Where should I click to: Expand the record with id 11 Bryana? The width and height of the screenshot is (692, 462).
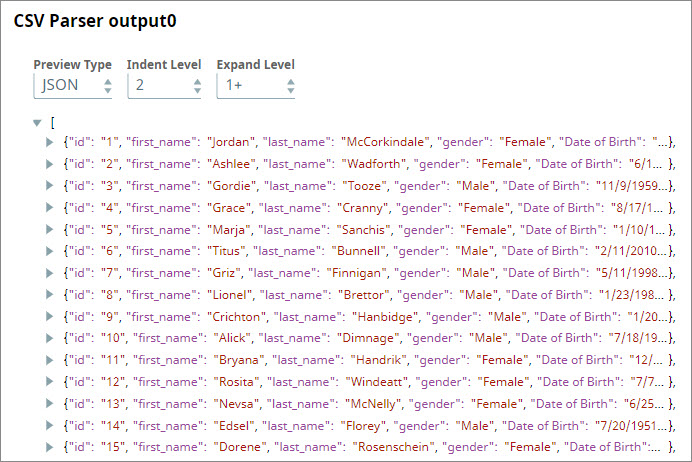pyautogui.click(x=50, y=360)
